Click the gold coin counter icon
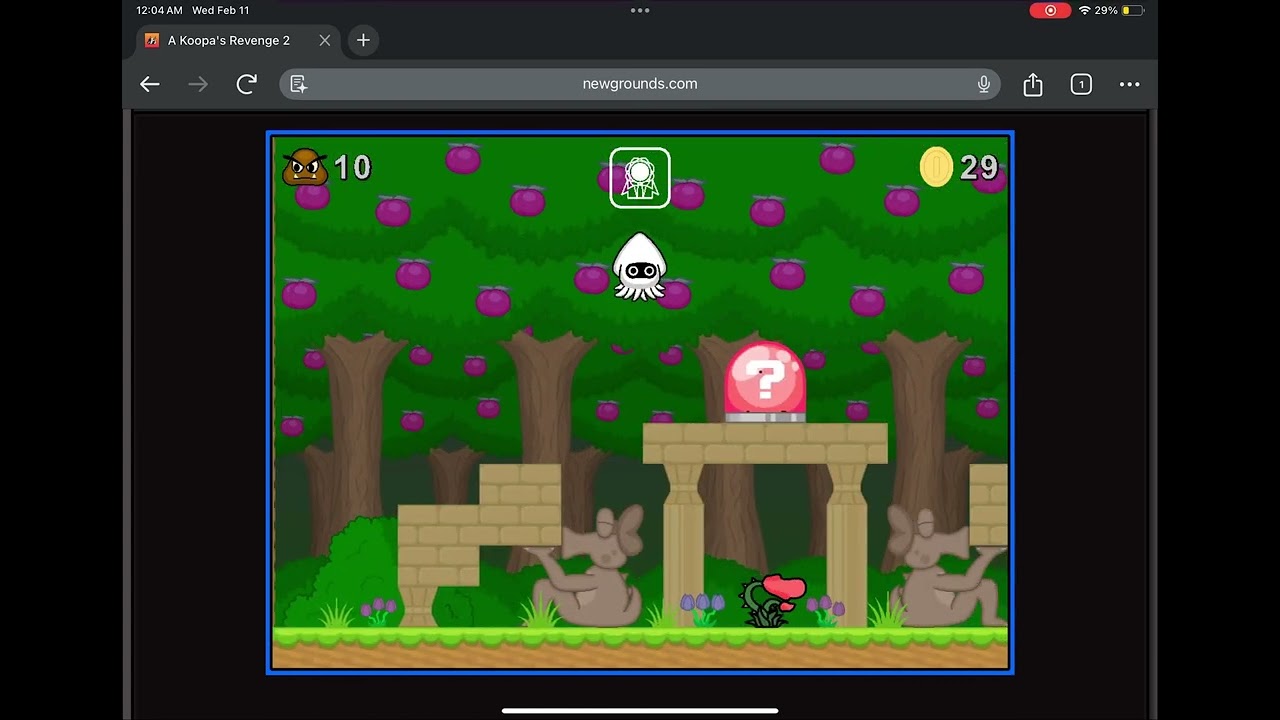The height and width of the screenshot is (720, 1280). pos(936,167)
